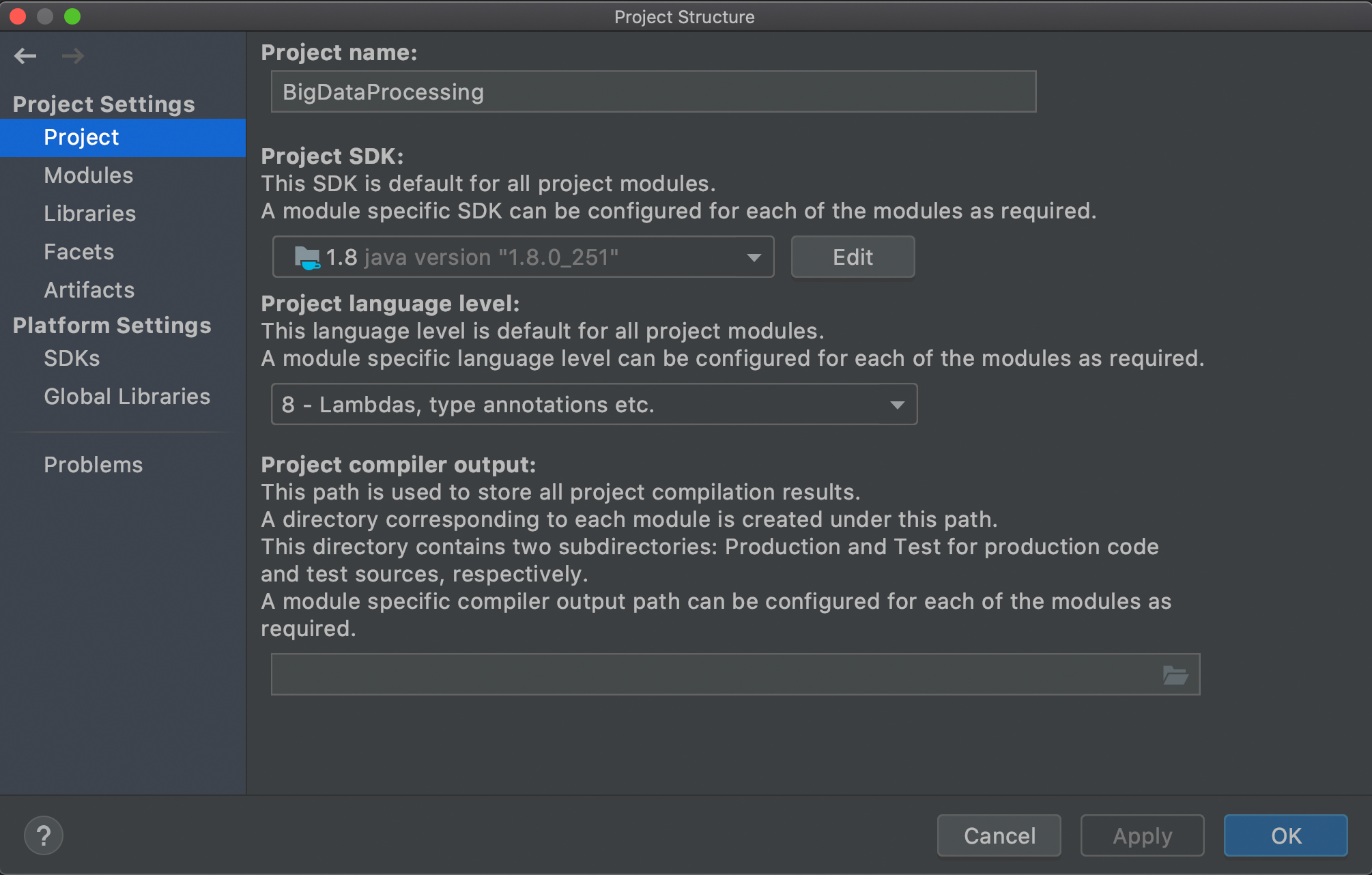Click the red close window button
Screen dimensions: 1372x875
click(18, 16)
